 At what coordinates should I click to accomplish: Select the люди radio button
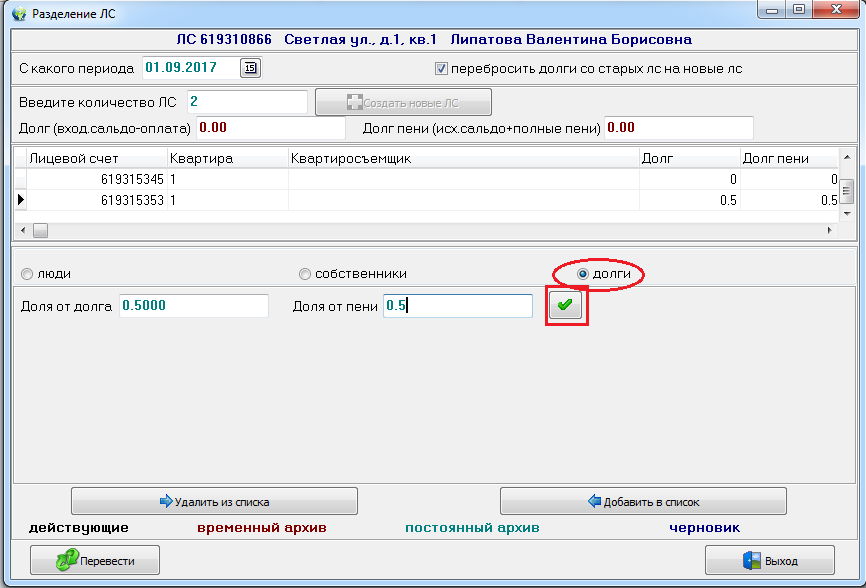pos(27,274)
